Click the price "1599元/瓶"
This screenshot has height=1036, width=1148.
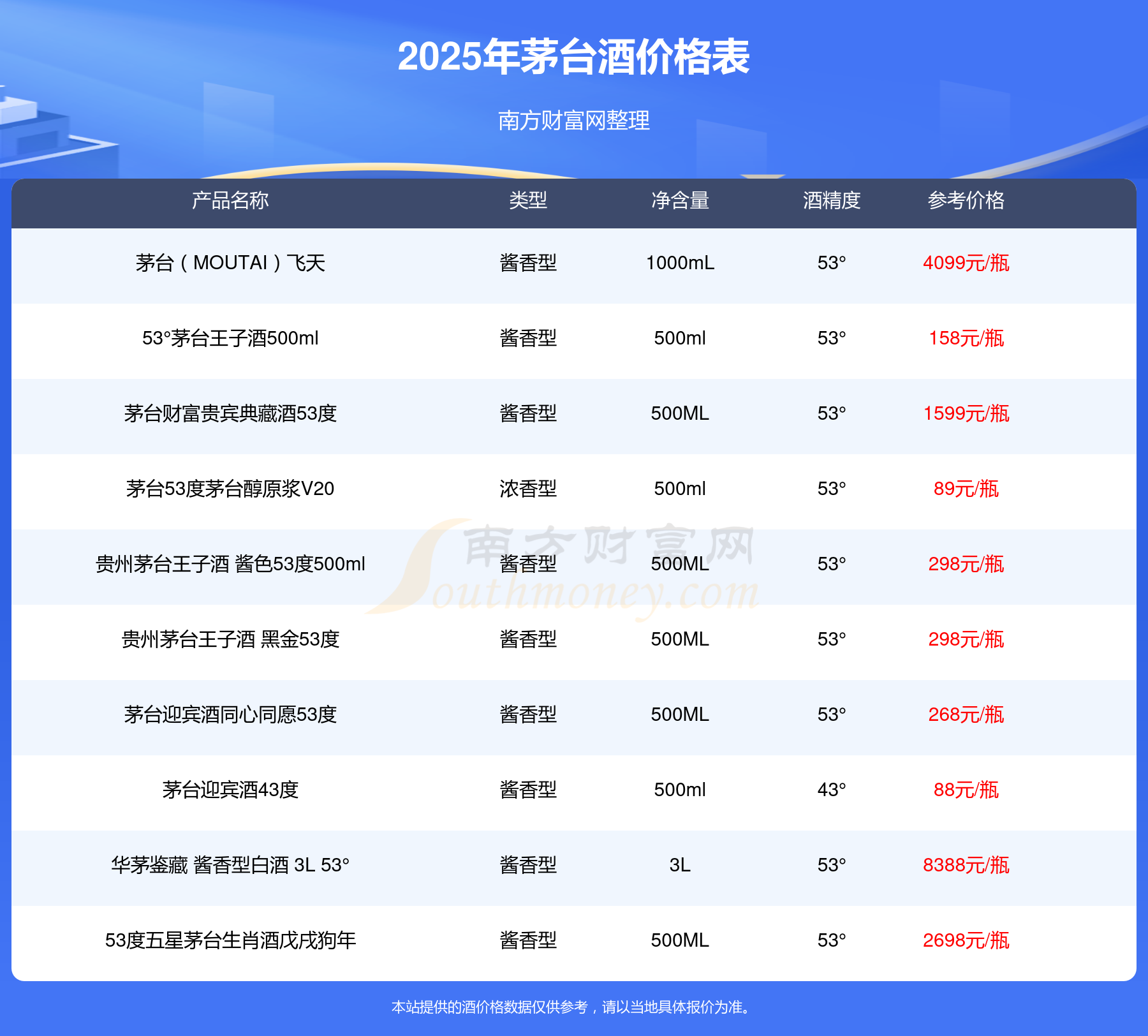966,413
